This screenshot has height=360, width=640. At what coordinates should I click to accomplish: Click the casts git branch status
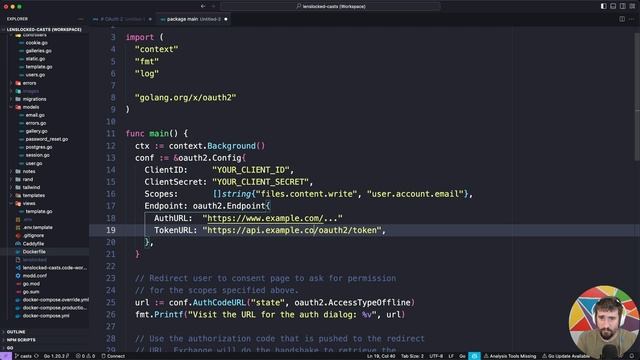coord(23,356)
